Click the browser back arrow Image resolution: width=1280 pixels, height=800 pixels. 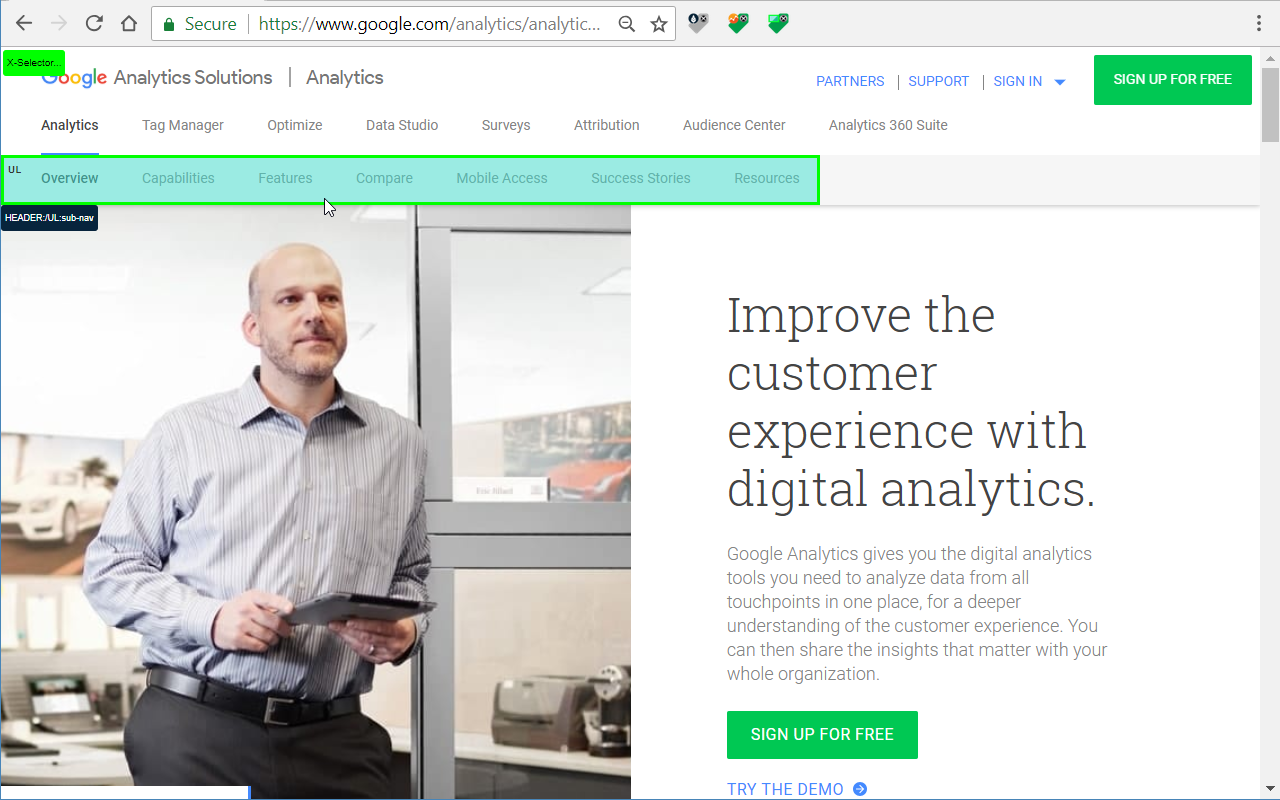(x=24, y=23)
